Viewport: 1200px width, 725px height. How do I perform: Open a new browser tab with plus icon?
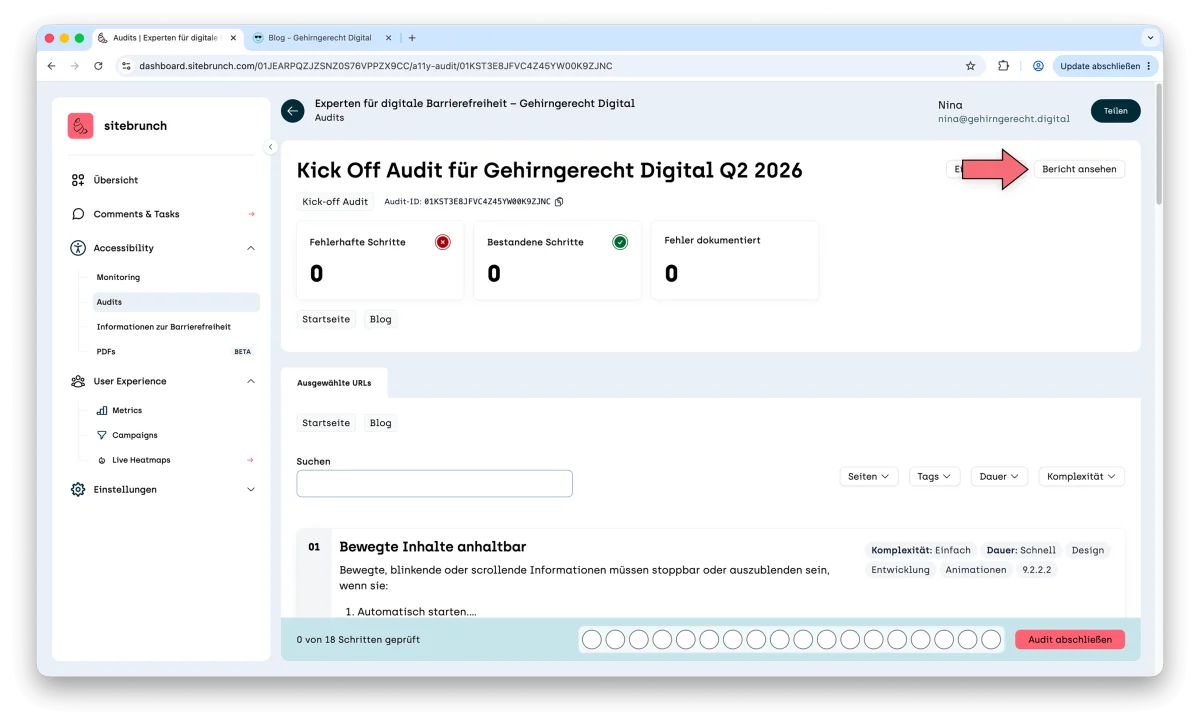pos(412,38)
